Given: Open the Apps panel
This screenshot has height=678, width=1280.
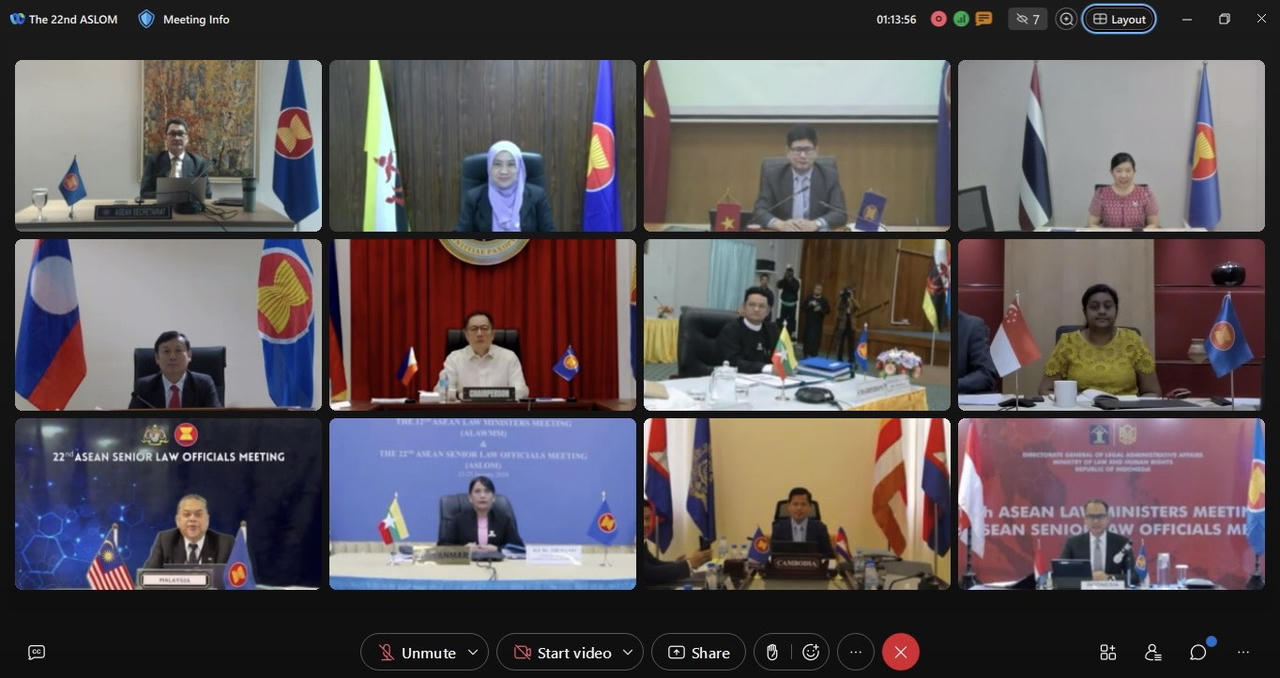Looking at the screenshot, I should (1107, 652).
